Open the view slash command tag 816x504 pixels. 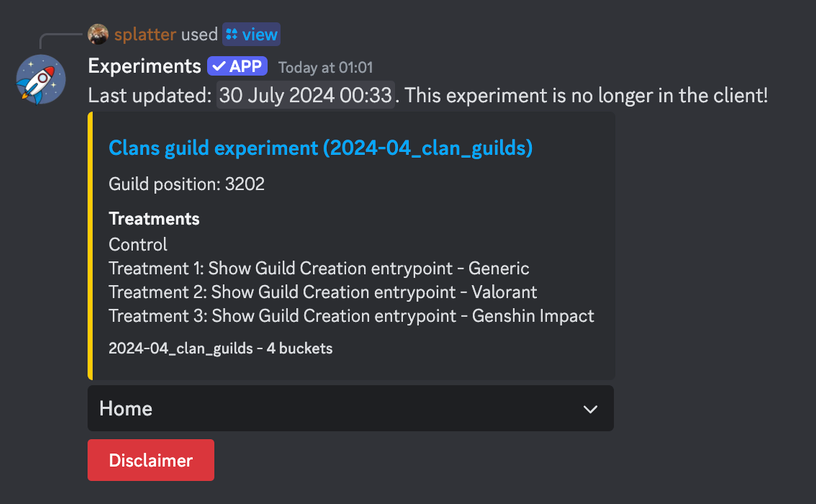(x=251, y=34)
